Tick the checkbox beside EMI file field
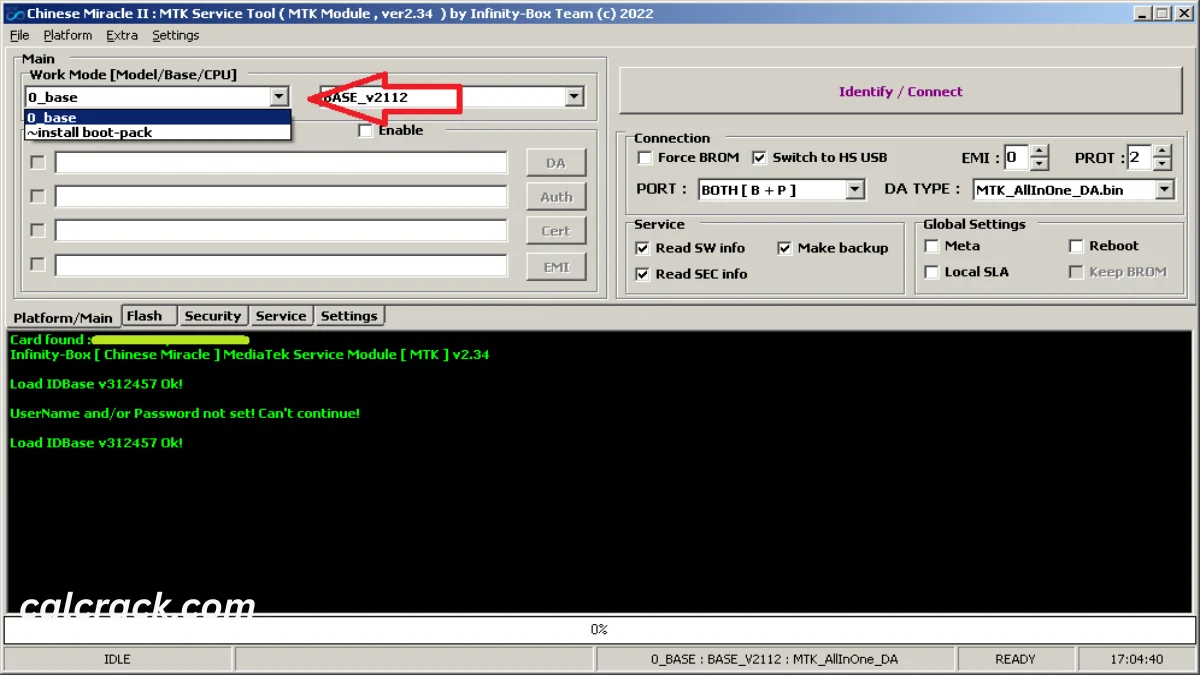The image size is (1200, 675). tap(38, 264)
